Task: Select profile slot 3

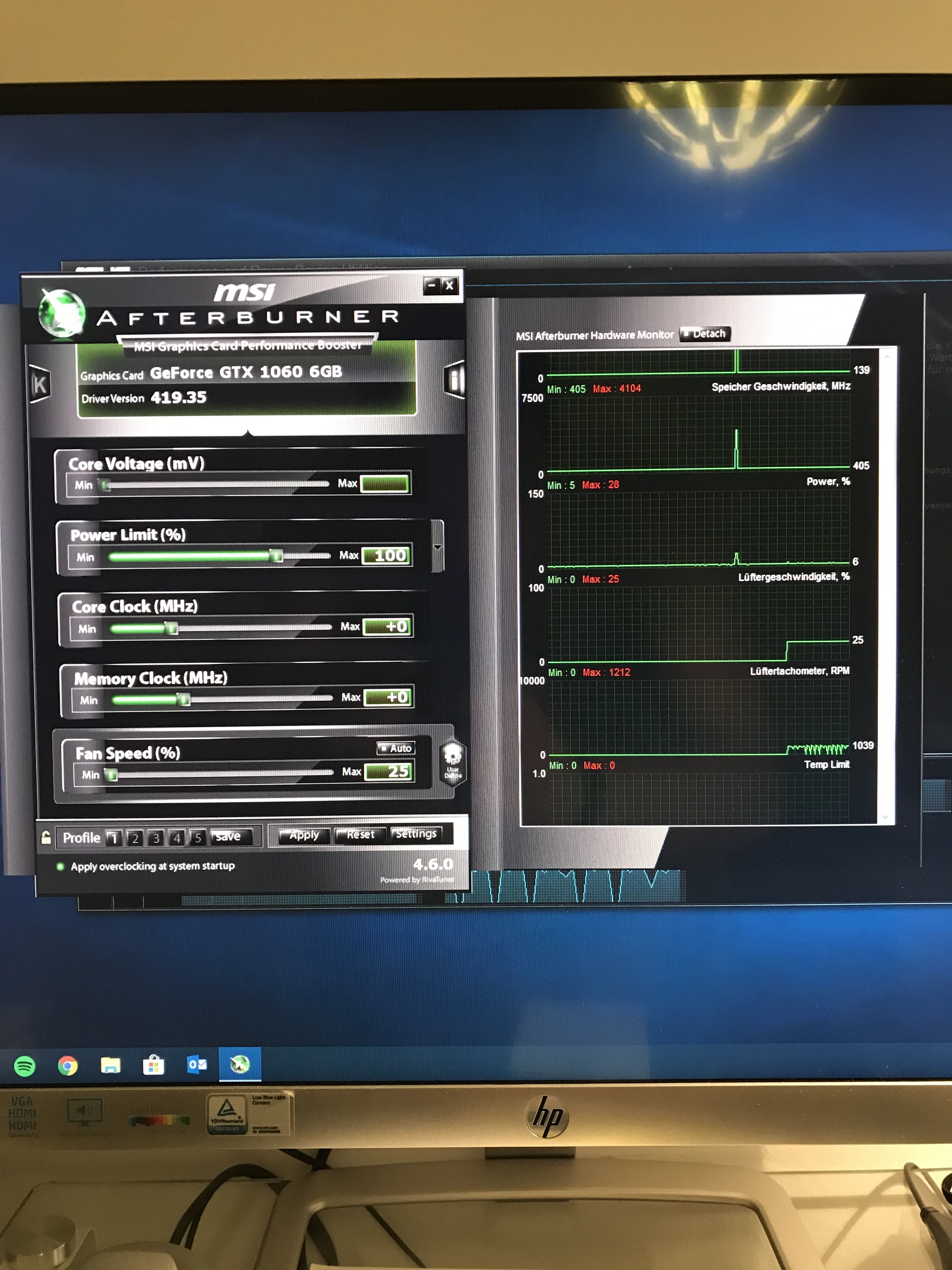Action: [x=156, y=838]
